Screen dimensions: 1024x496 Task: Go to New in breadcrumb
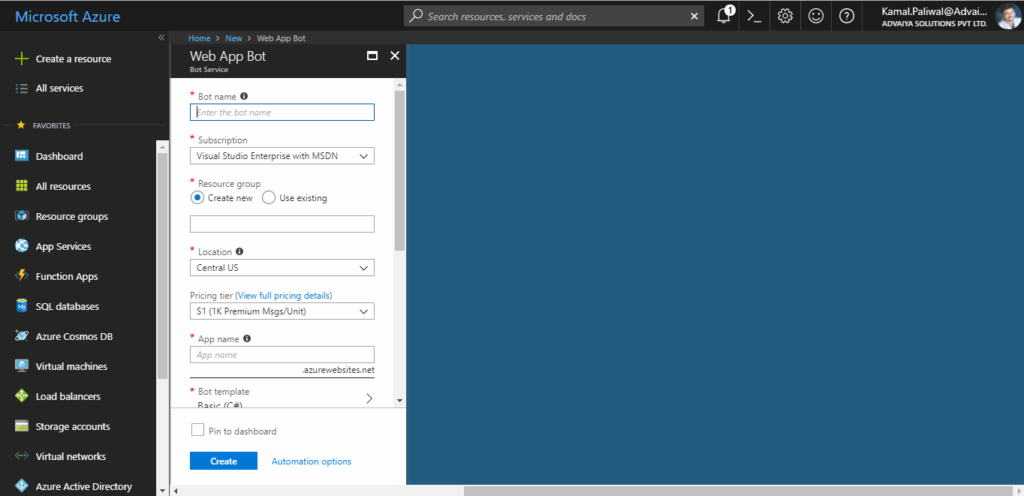click(x=233, y=39)
